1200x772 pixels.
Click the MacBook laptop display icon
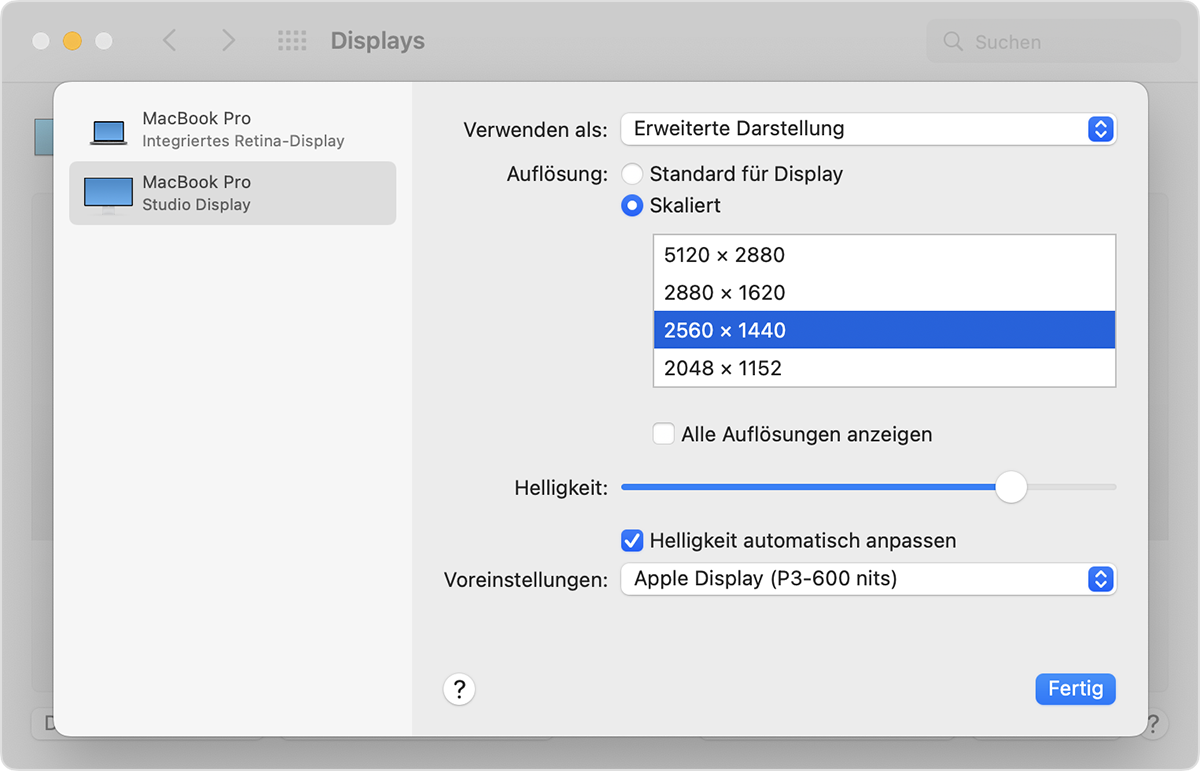point(109,131)
